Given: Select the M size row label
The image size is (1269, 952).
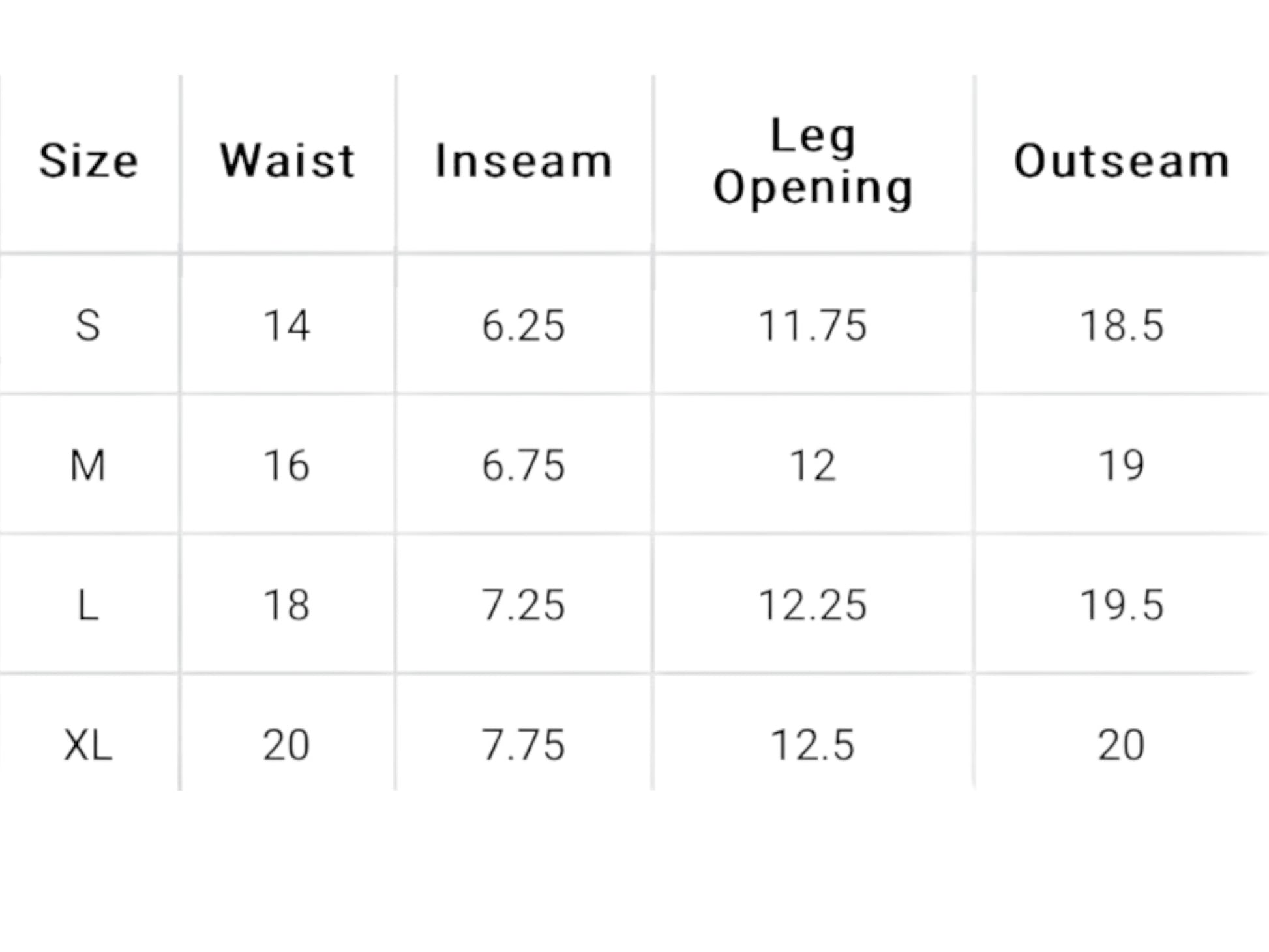Looking at the screenshot, I should (88, 466).
